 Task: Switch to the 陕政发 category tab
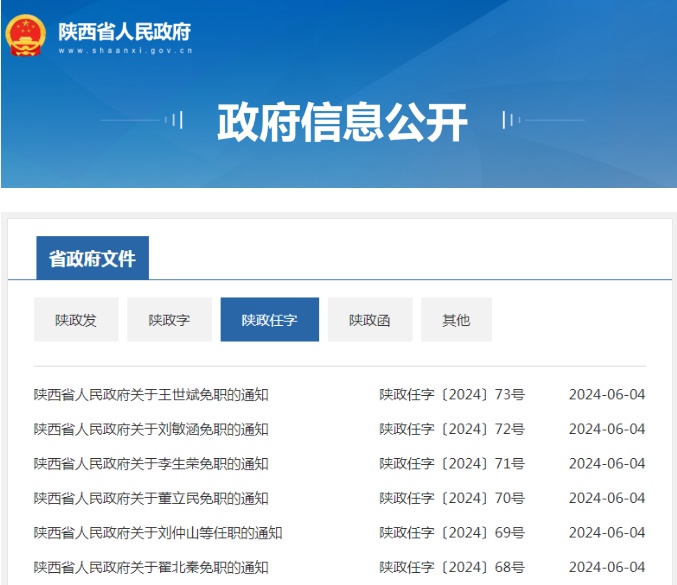[x=76, y=320]
